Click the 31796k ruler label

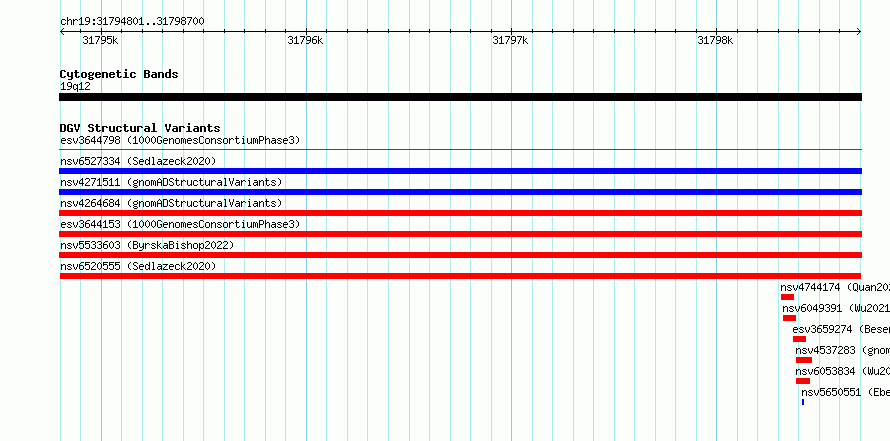coord(305,40)
